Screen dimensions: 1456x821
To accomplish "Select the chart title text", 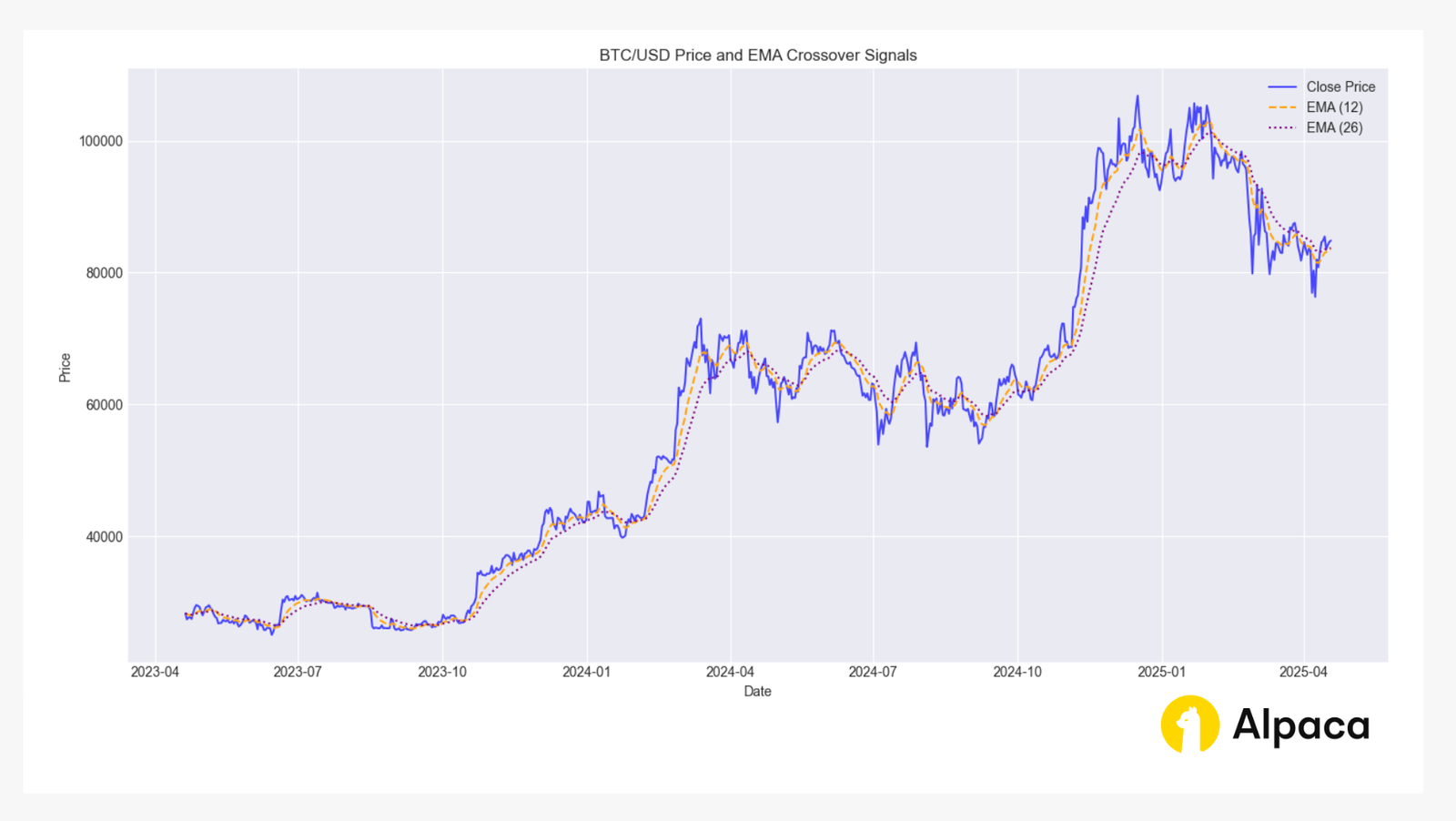I will coord(757,55).
